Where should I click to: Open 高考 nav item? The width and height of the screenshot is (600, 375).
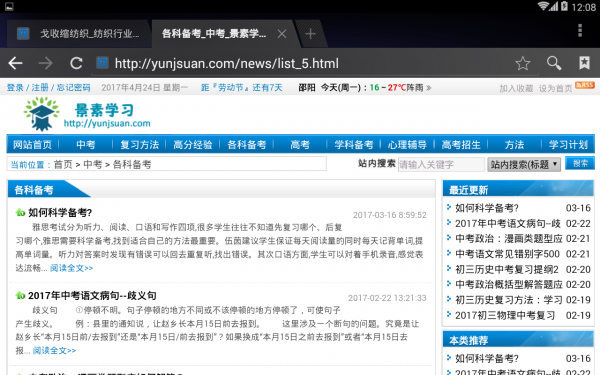point(300,145)
